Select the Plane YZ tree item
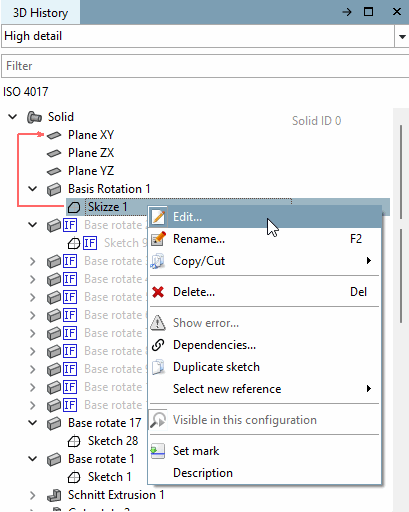 pyautogui.click(x=91, y=171)
